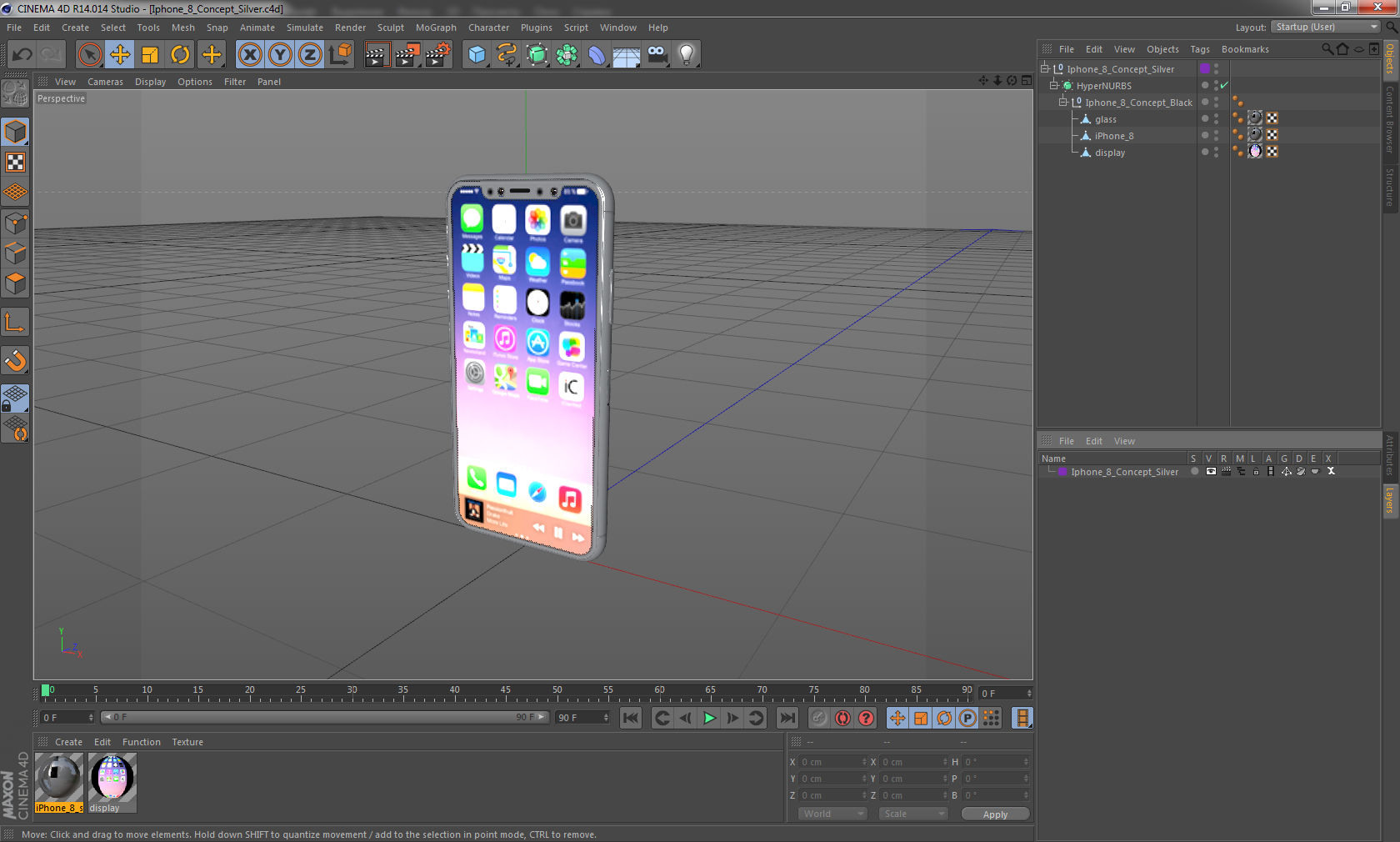Open the viewport Cameras menu

pos(105,82)
